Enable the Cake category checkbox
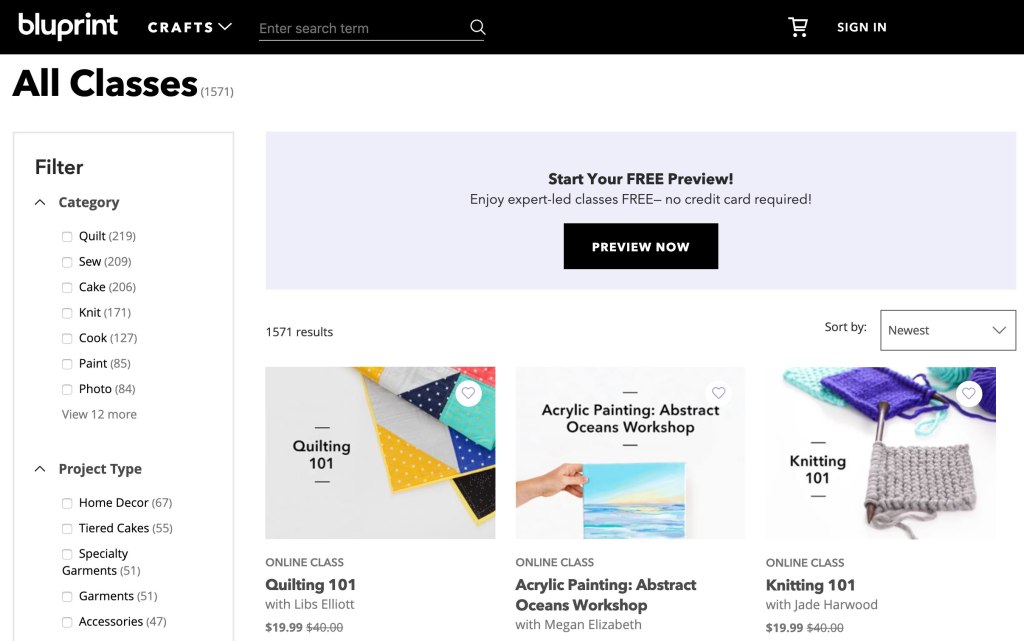1024x641 pixels. point(67,288)
